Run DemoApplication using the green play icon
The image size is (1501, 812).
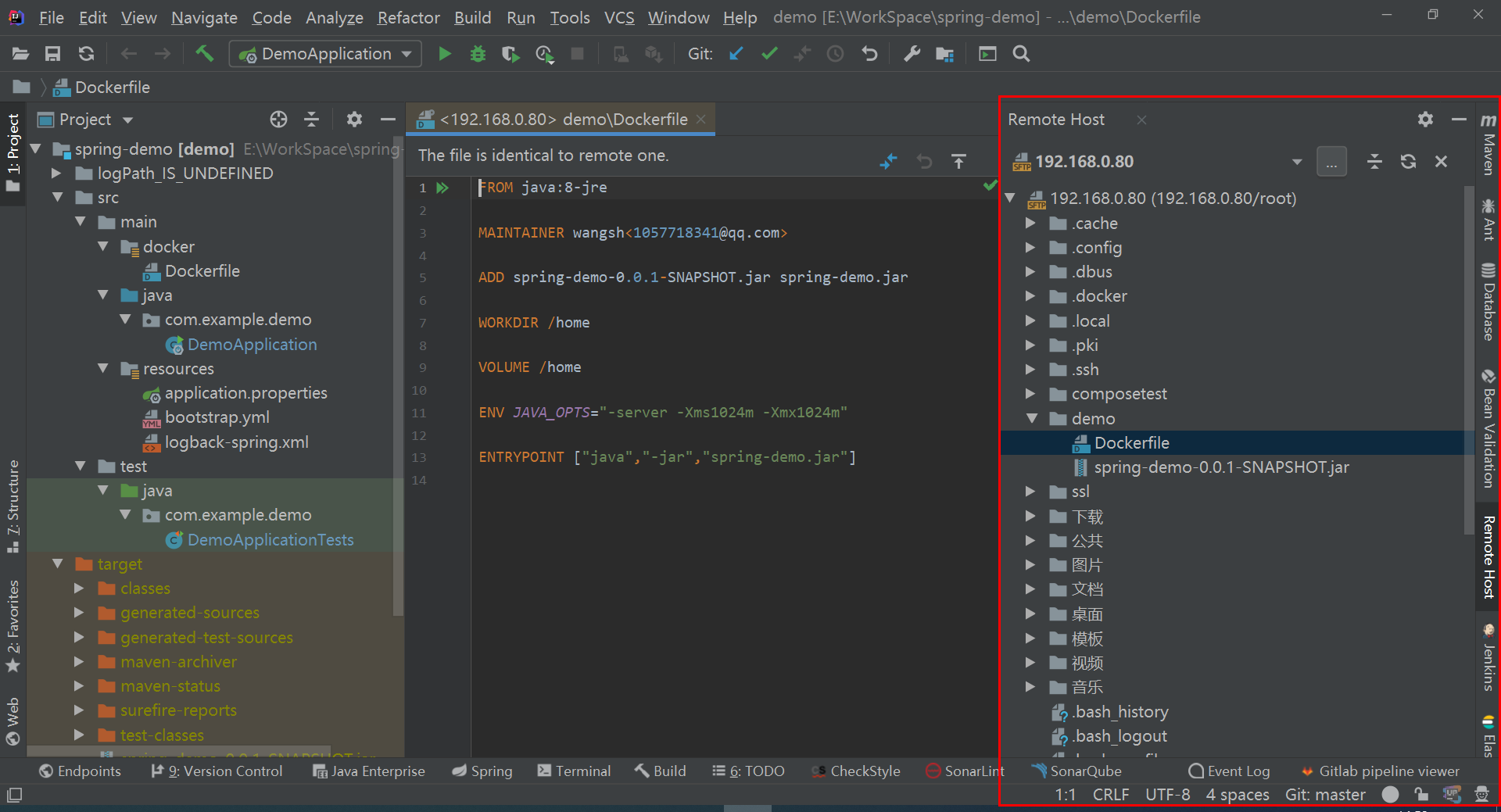tap(444, 53)
